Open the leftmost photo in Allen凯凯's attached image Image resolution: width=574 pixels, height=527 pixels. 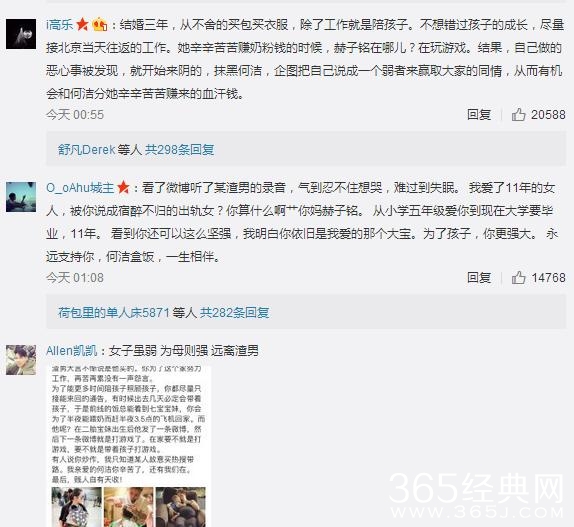77,507
